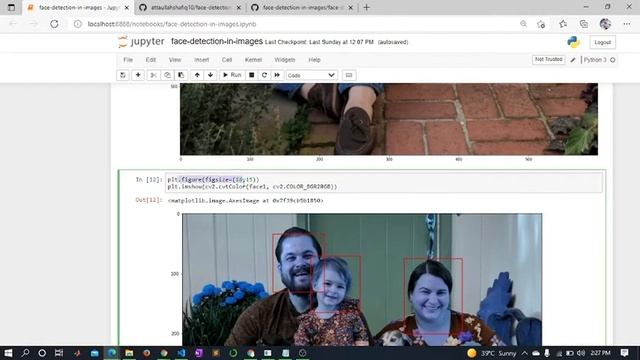The image size is (640, 360).
Task: Open the cell type Code dropdown
Action: coord(311,75)
